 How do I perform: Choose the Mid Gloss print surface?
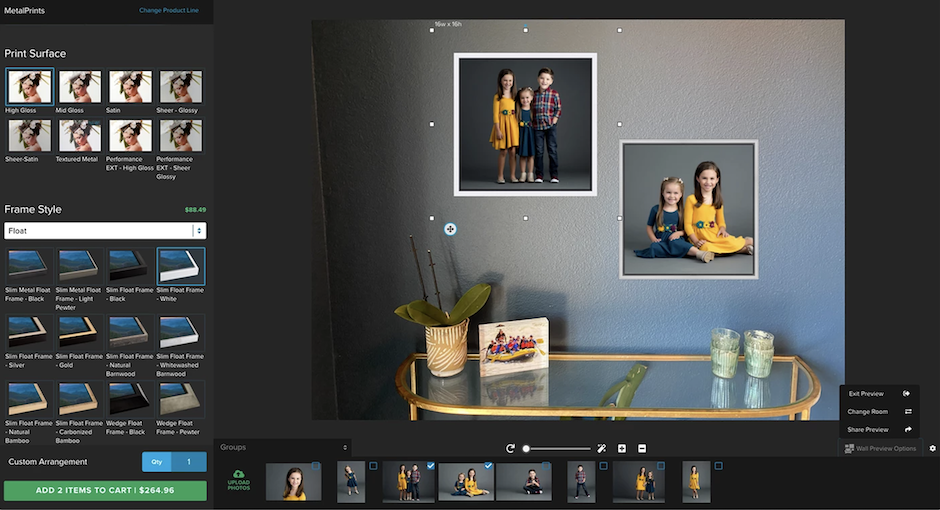80,86
